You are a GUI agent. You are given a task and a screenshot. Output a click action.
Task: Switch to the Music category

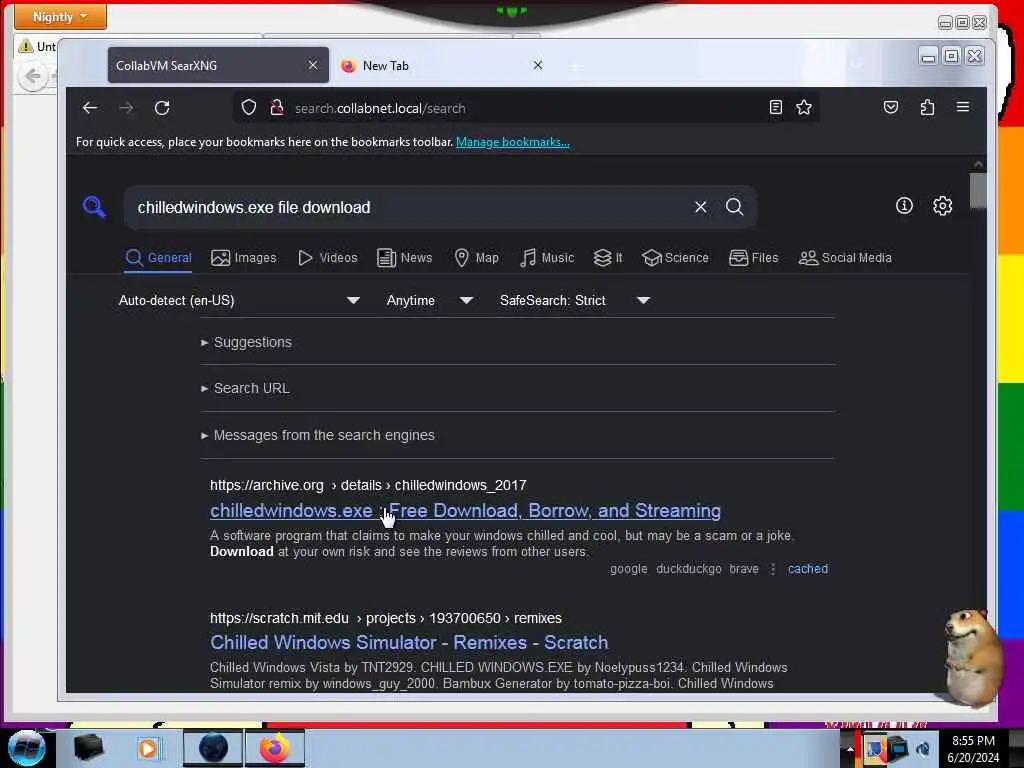(547, 258)
